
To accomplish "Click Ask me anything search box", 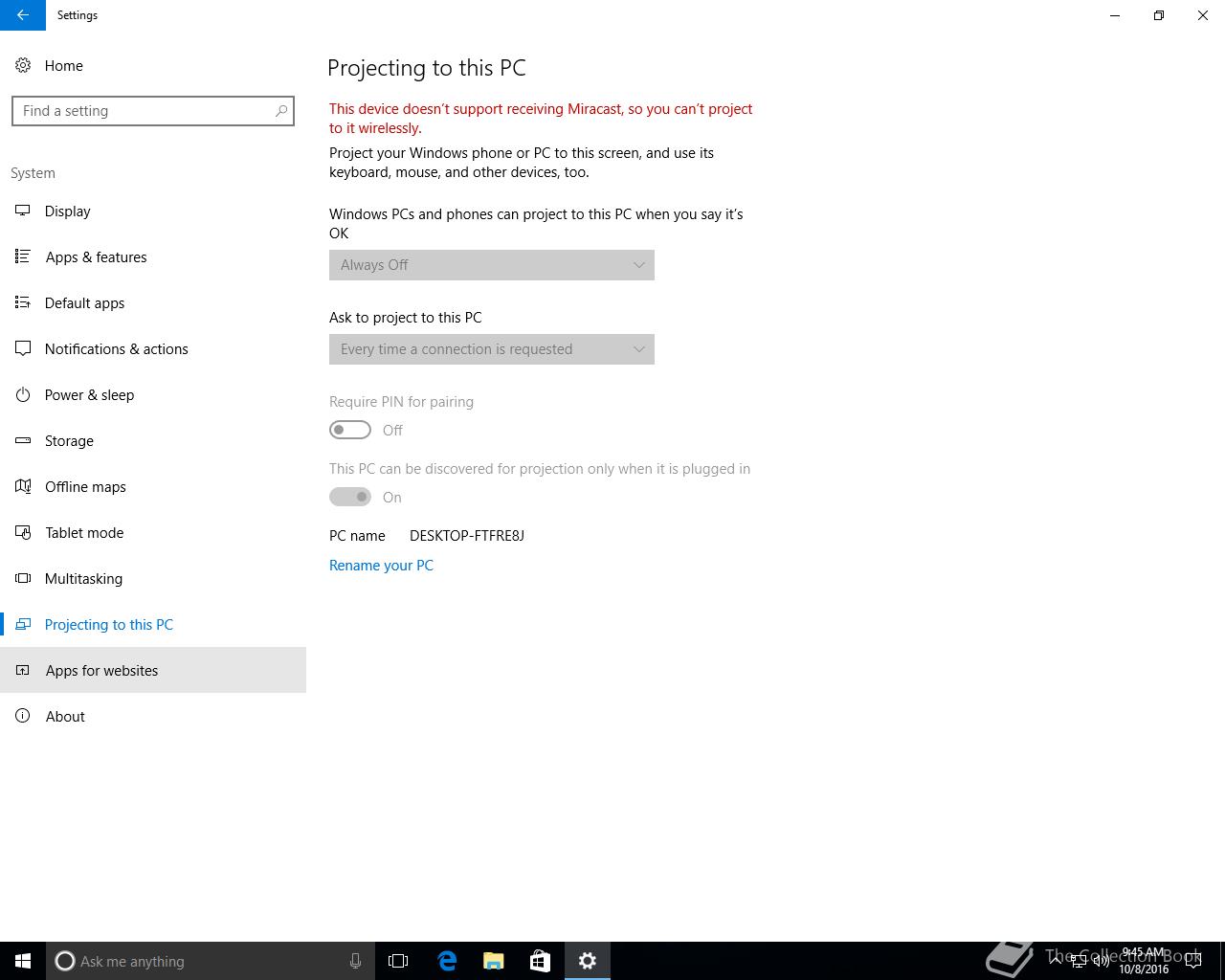I will tap(209, 961).
